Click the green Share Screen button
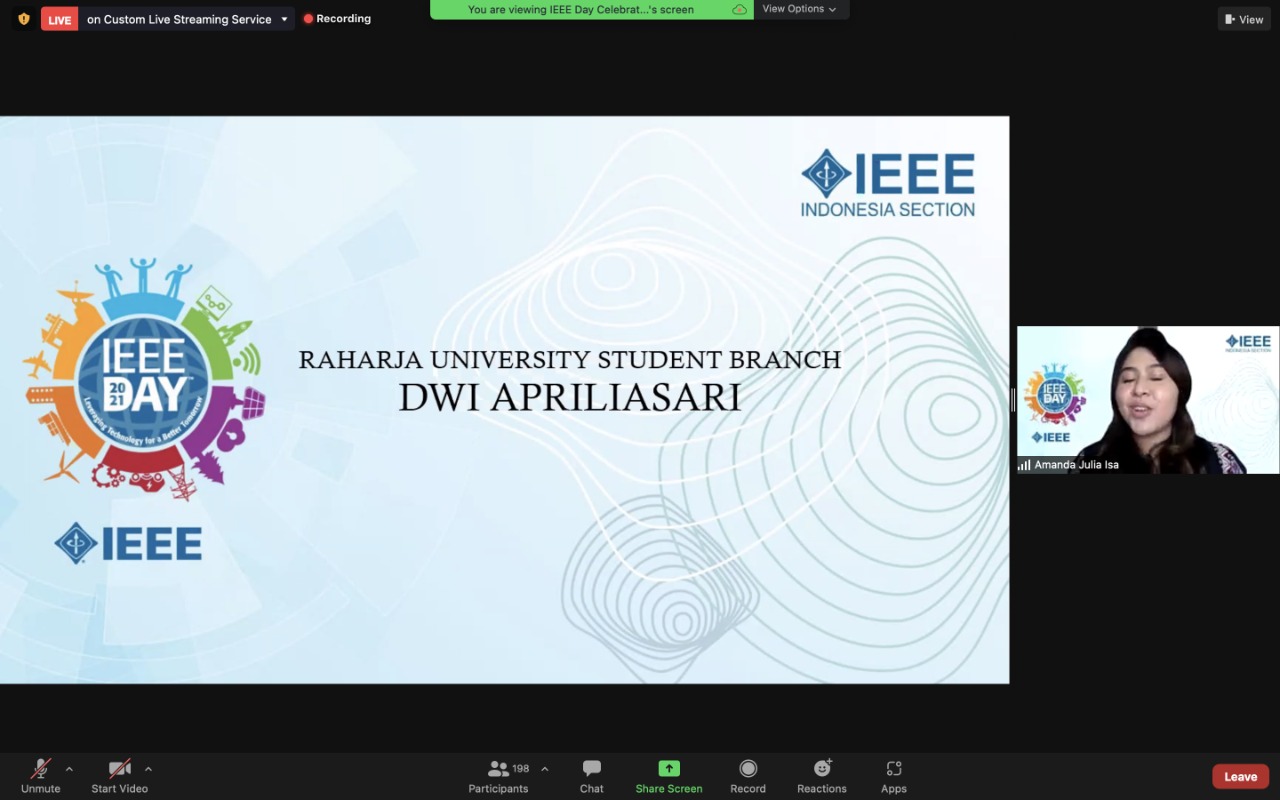The image size is (1280, 800). 669,776
